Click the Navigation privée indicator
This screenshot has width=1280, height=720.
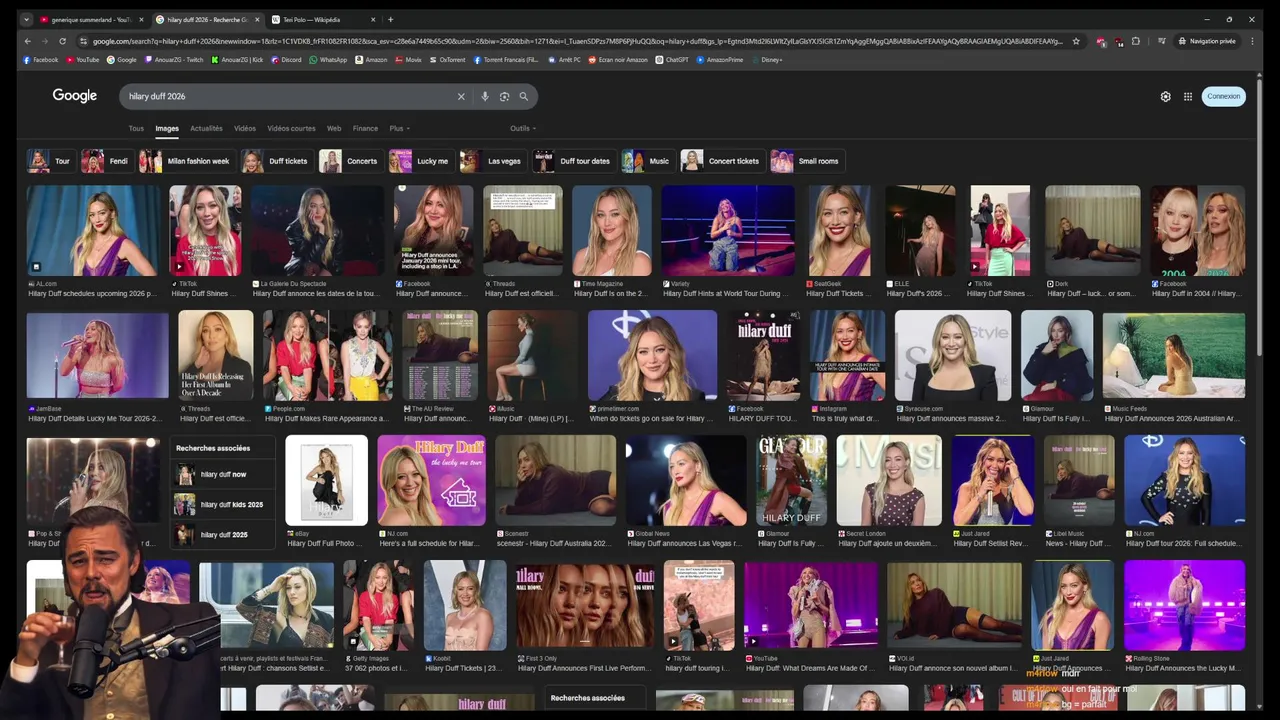(x=1206, y=41)
